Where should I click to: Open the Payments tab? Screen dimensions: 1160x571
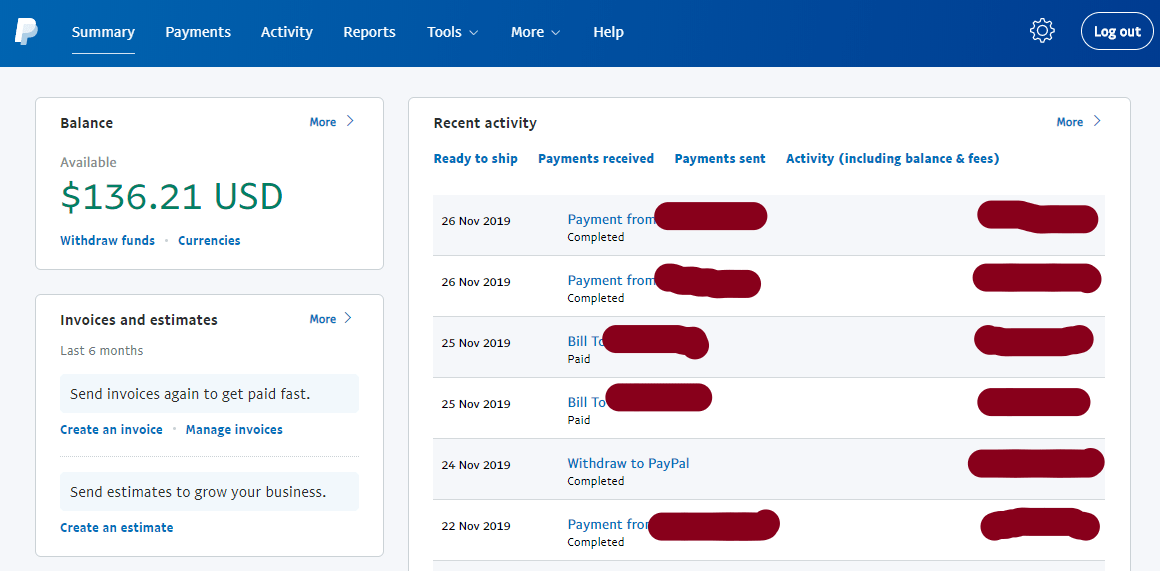[198, 32]
